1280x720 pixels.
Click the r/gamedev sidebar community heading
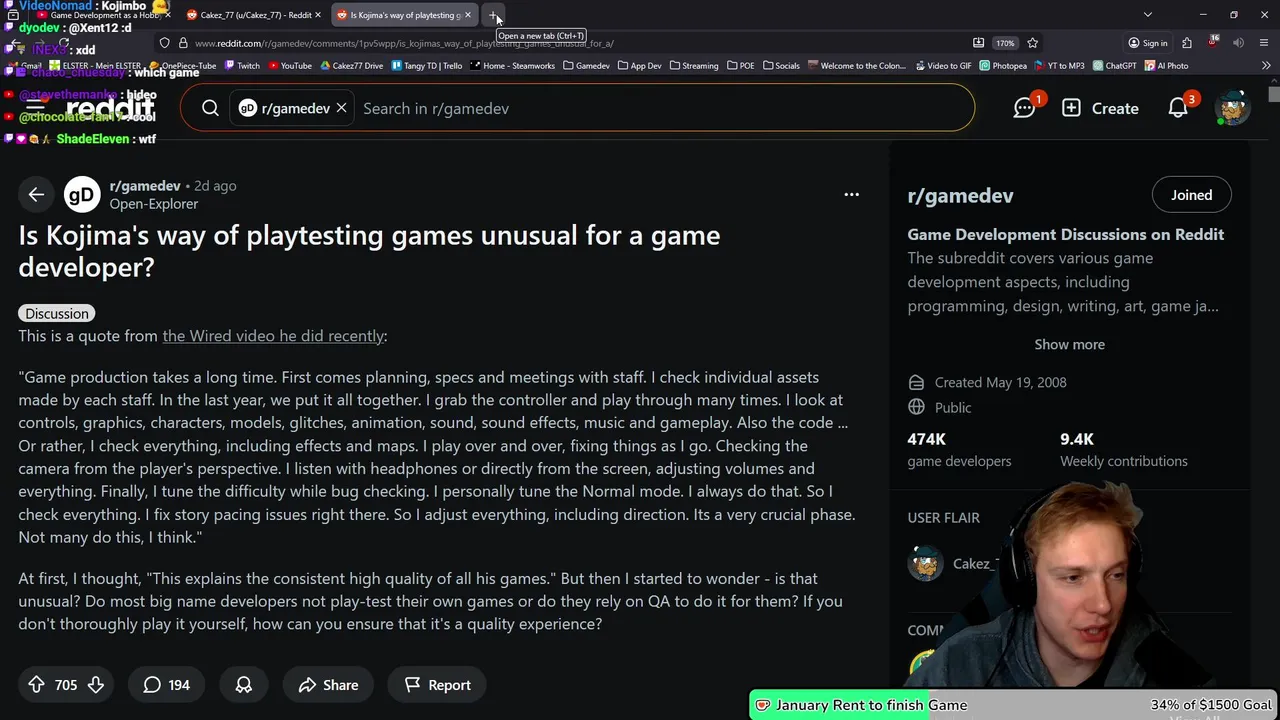point(960,196)
